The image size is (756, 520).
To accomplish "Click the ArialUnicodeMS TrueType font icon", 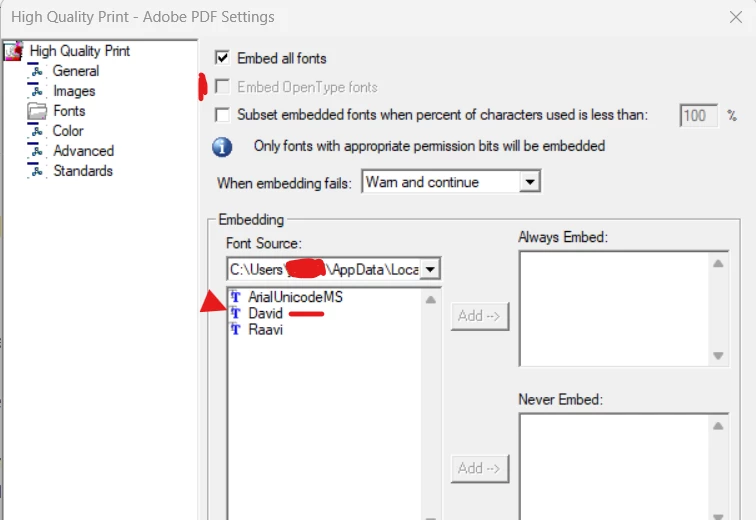I will [x=235, y=296].
